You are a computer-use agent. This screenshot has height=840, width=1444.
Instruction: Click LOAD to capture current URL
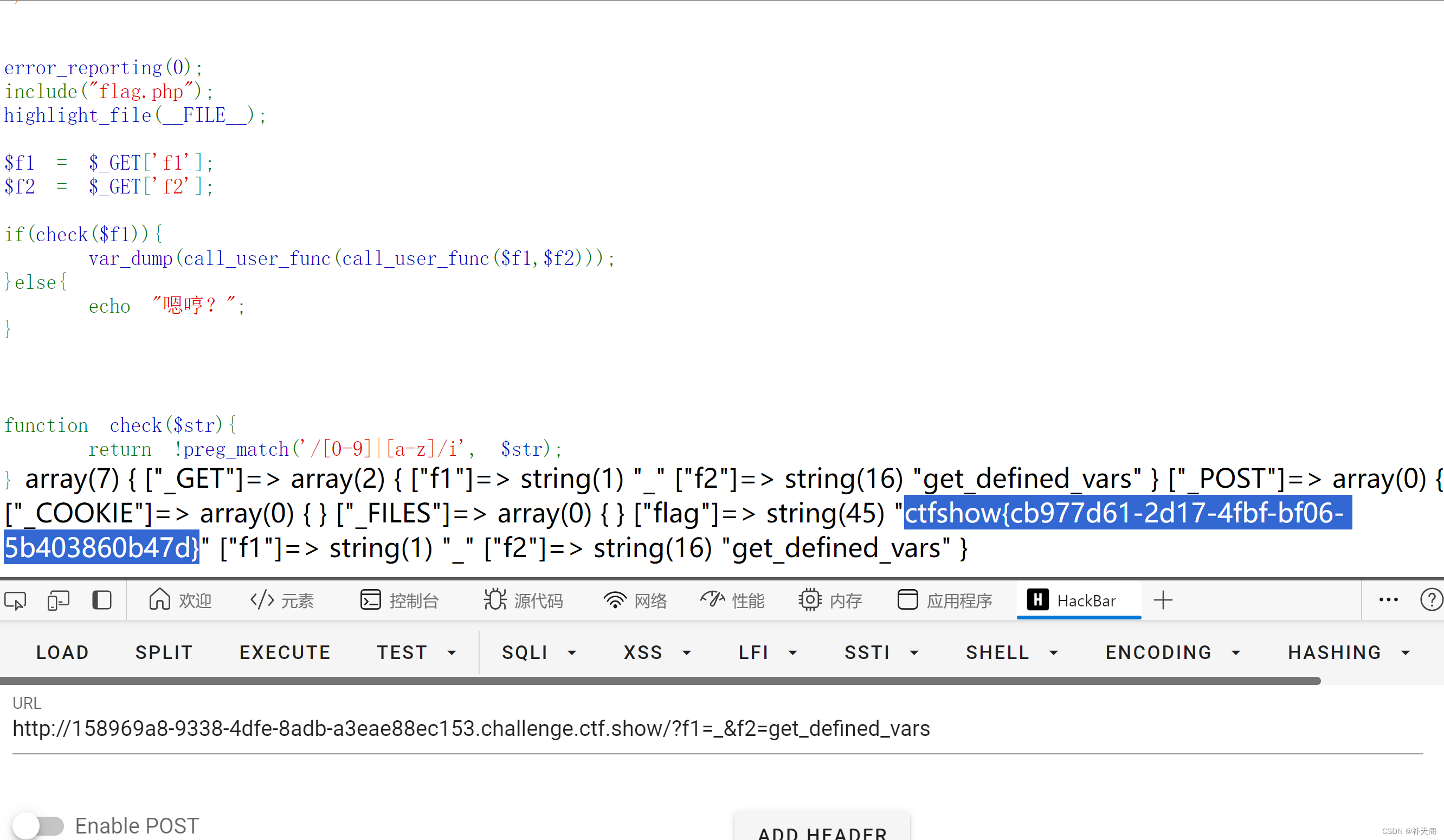click(x=62, y=652)
